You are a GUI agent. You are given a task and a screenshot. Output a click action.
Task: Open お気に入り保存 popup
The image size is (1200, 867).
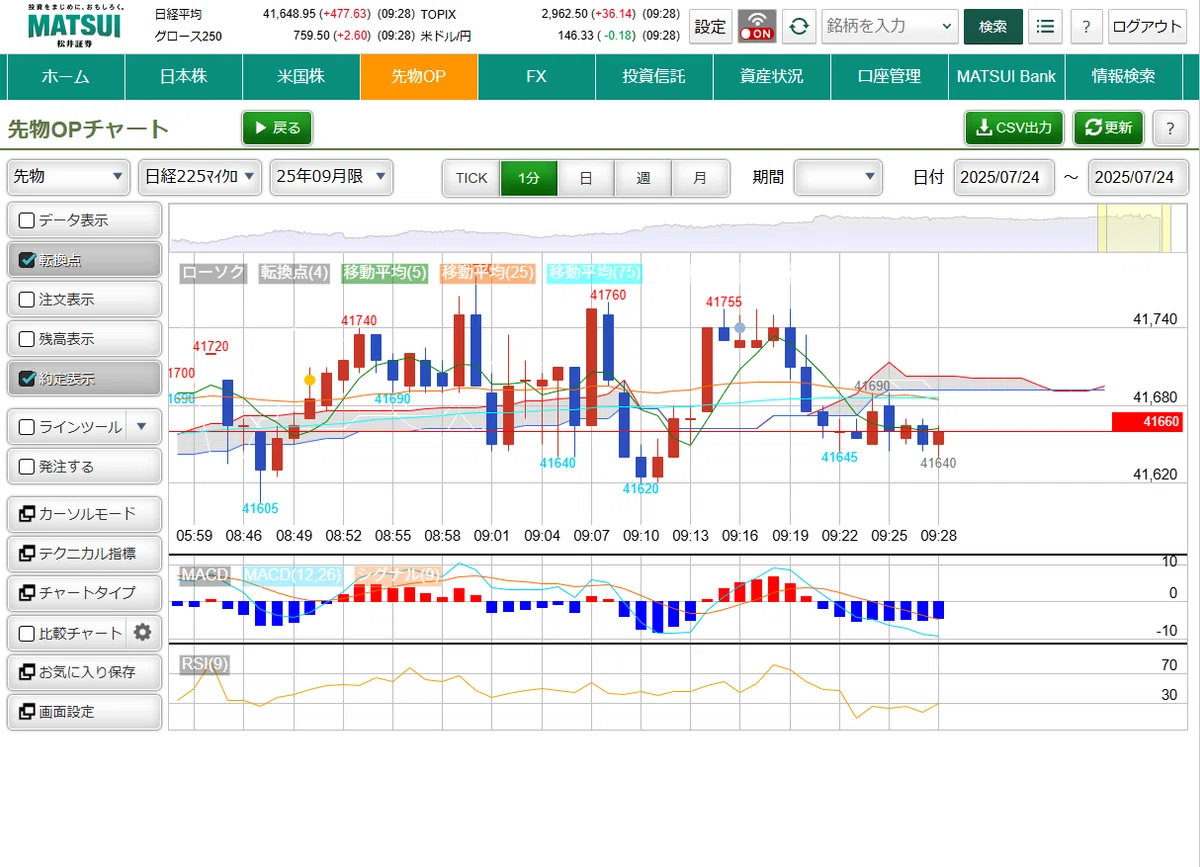click(84, 672)
